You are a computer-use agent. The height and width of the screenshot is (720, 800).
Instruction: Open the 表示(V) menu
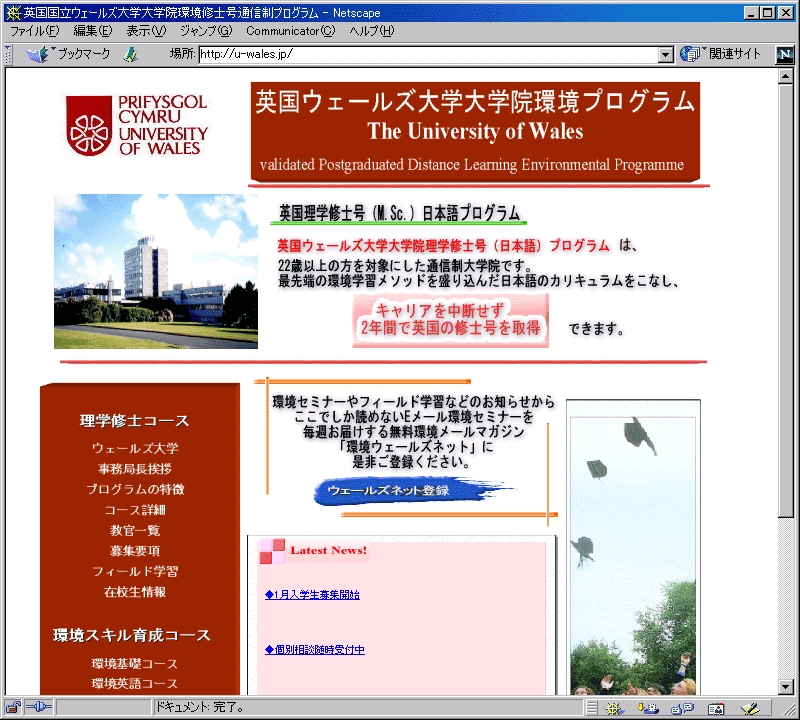pyautogui.click(x=146, y=31)
